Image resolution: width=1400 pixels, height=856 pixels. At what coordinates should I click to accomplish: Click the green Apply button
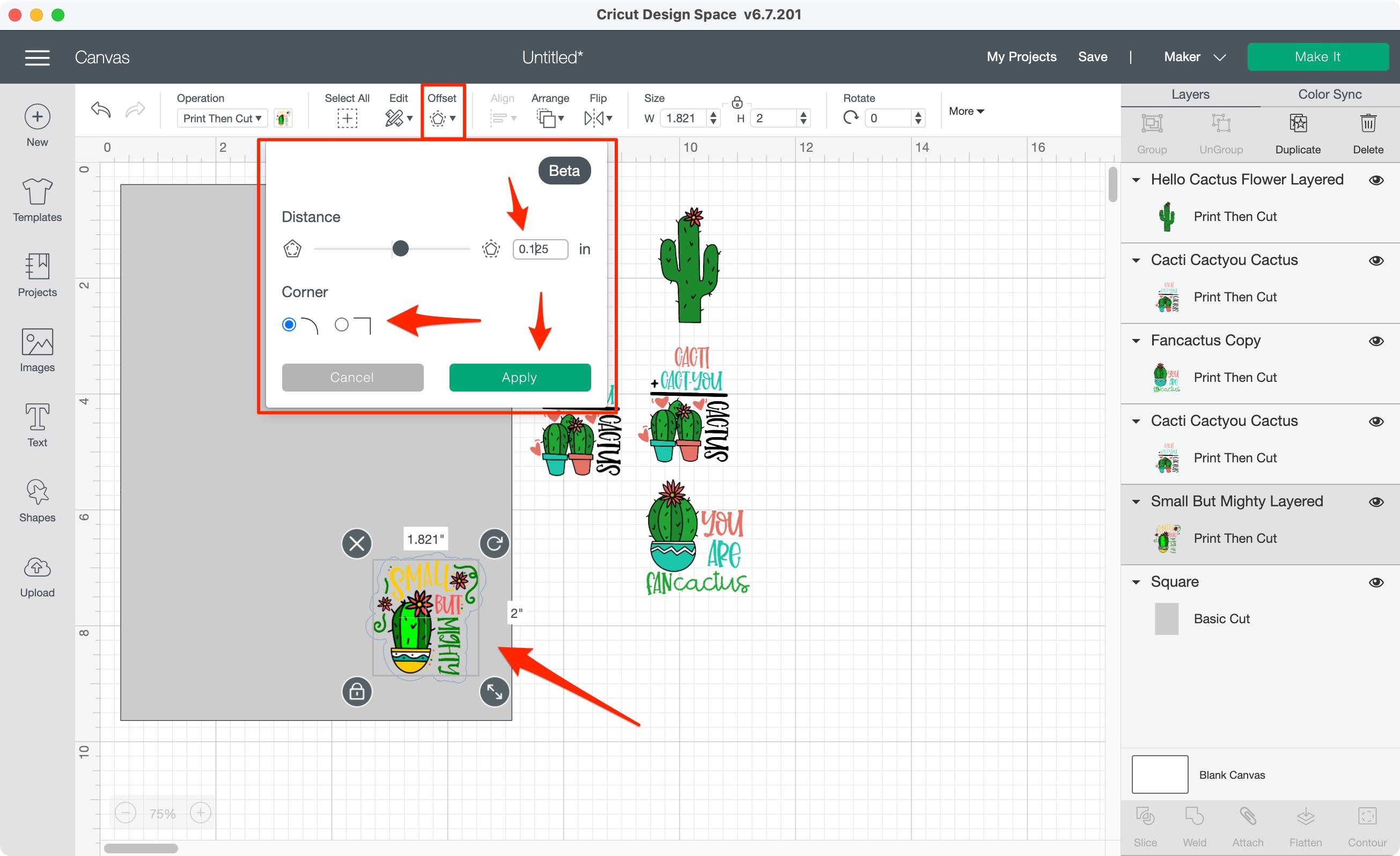pos(519,377)
